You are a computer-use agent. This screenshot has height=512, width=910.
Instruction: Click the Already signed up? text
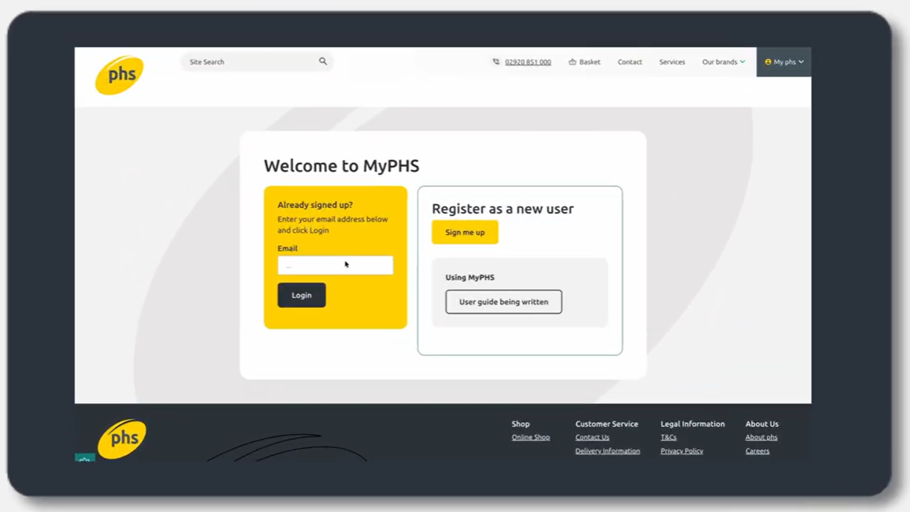click(x=315, y=205)
